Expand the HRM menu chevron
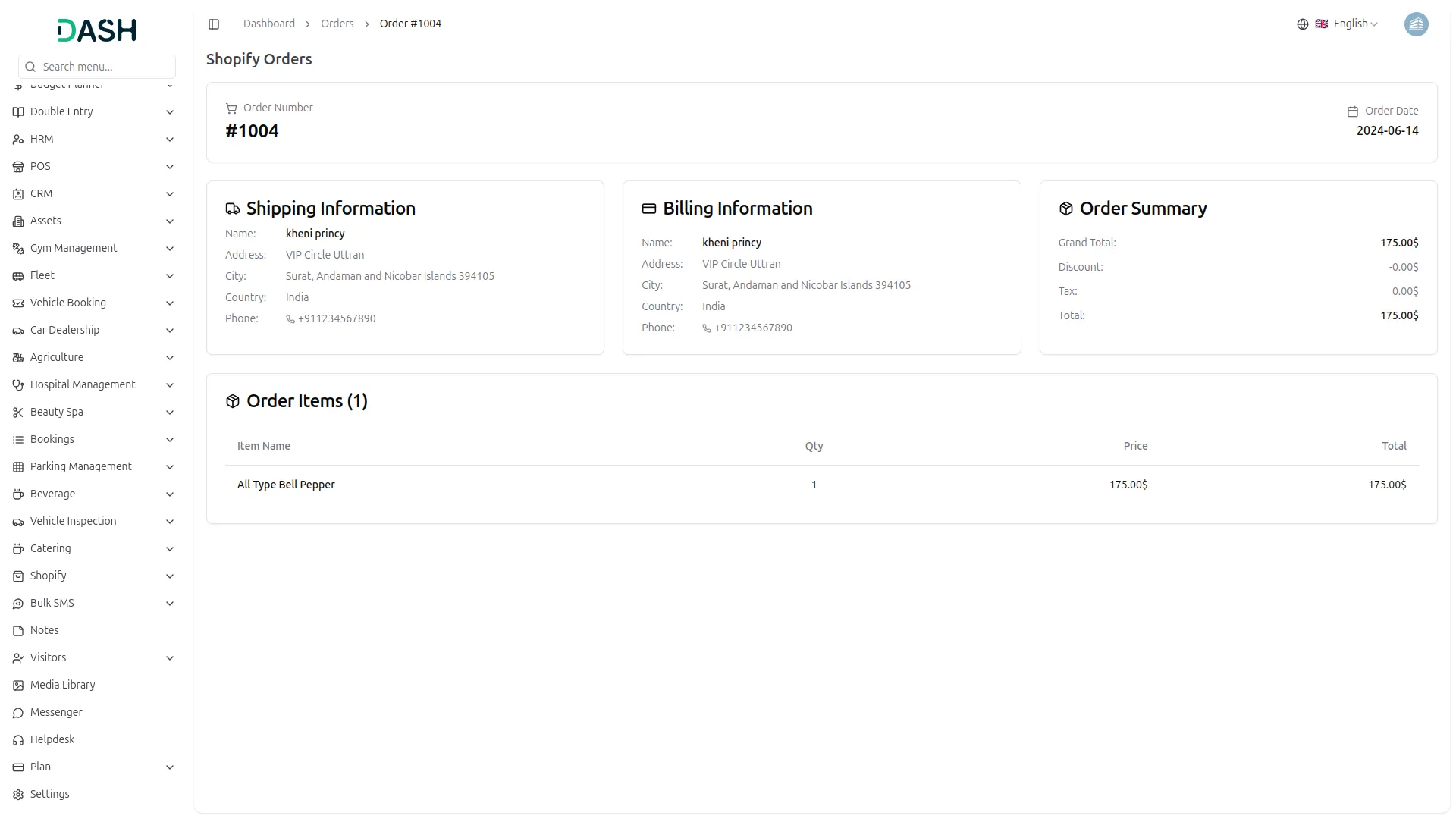Viewport: 1456px width, 819px height. pyautogui.click(x=170, y=140)
